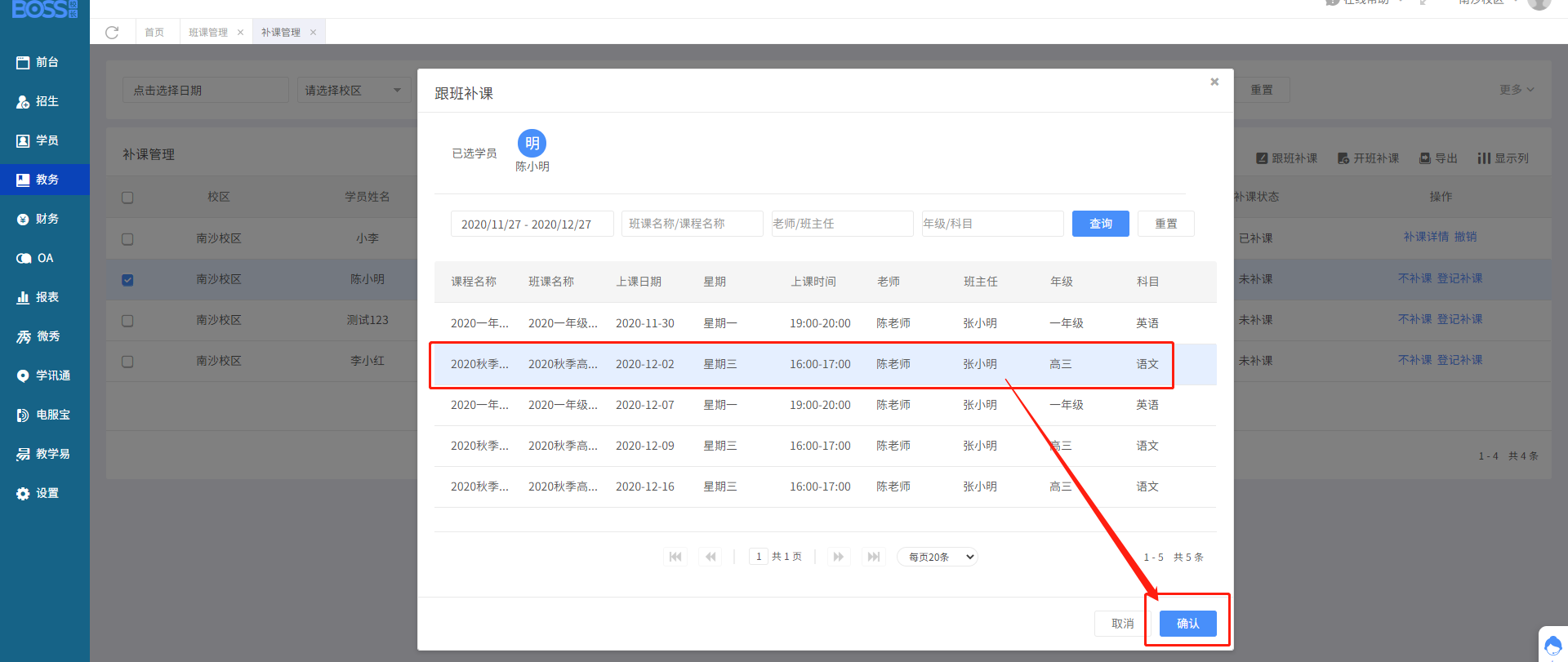1568x662 pixels.
Task: Toggle the select-all checkbox in the table header
Action: [x=127, y=198]
